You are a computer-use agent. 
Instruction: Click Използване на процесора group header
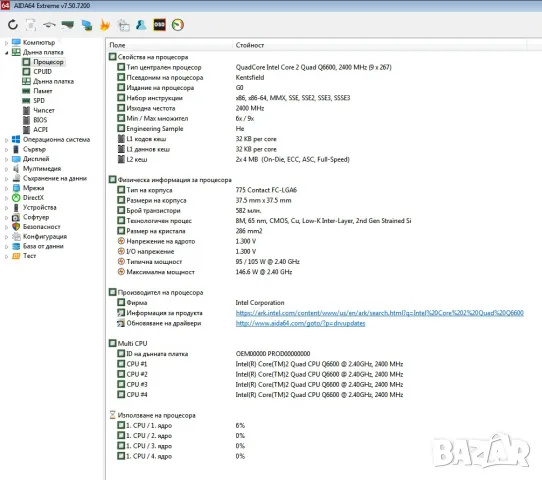(x=152, y=415)
